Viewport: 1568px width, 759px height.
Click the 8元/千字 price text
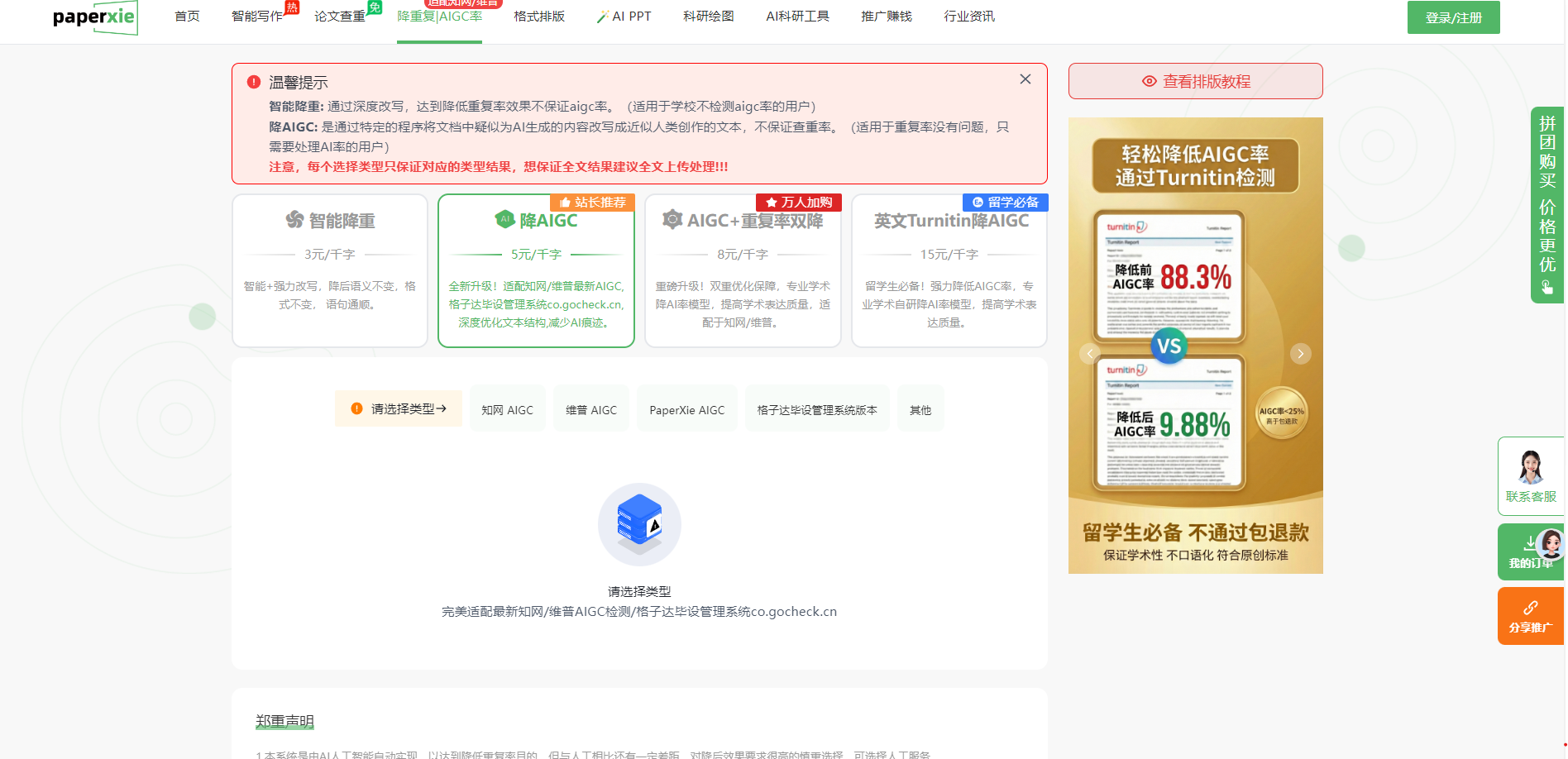pyautogui.click(x=743, y=255)
